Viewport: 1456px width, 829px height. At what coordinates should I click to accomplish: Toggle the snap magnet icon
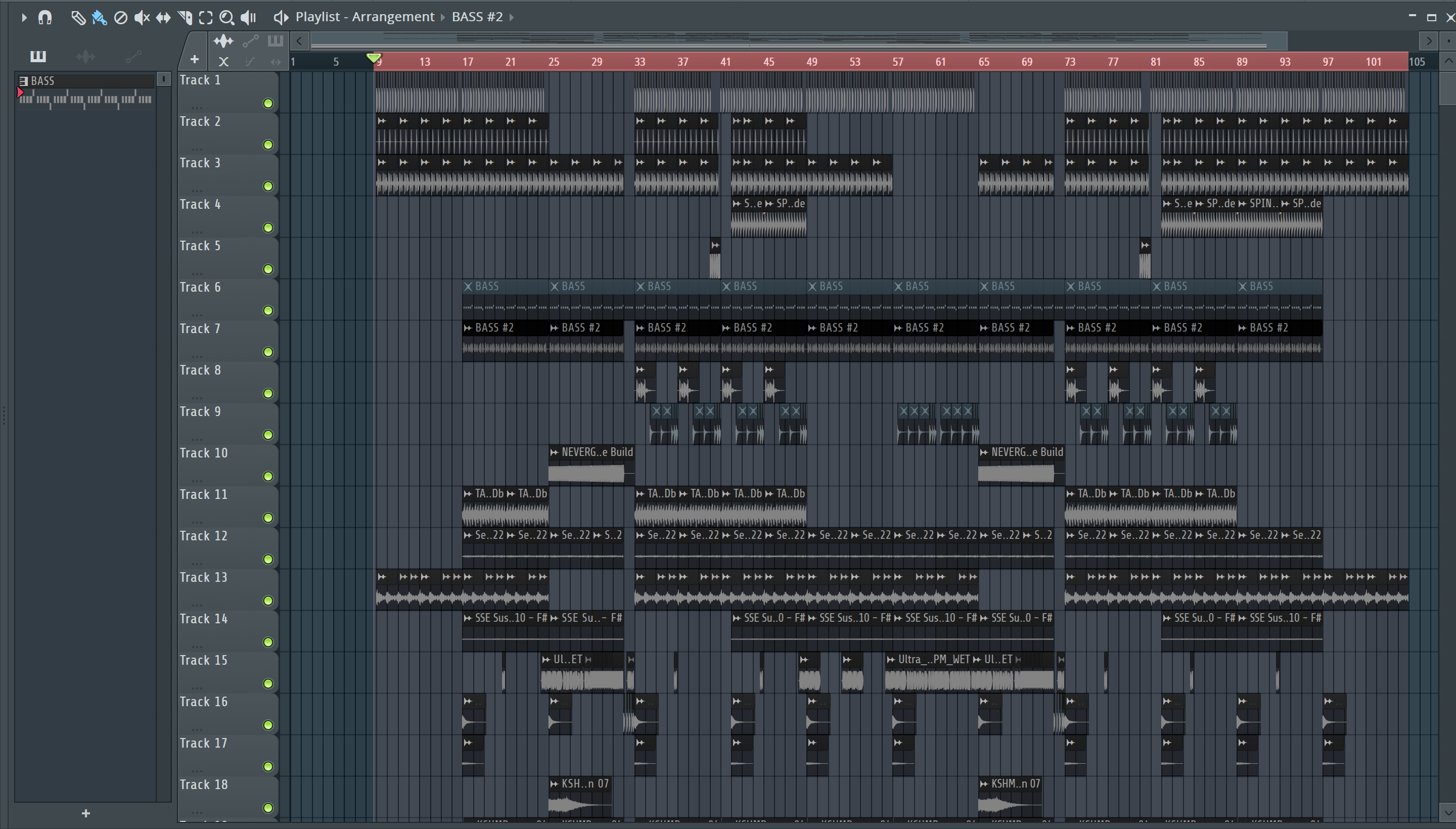(45, 18)
